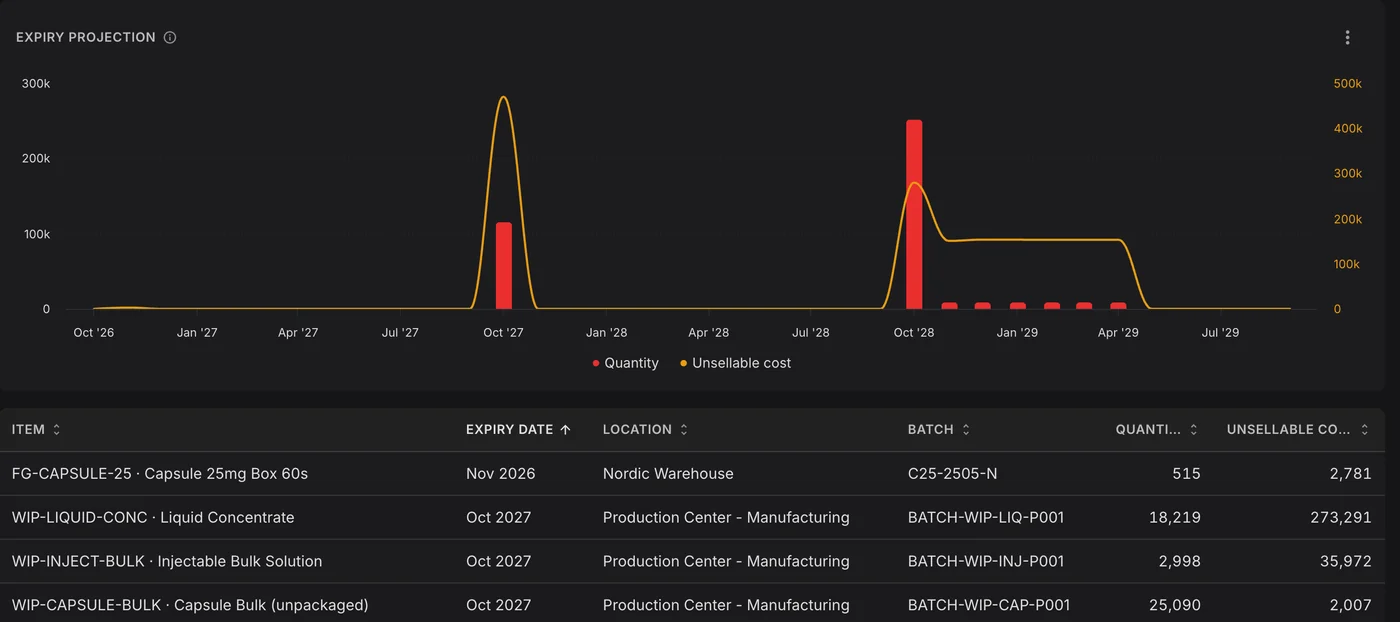This screenshot has width=1400, height=622.
Task: Click the unsellable cost value 2,007
Action: pyautogui.click(x=1350, y=605)
